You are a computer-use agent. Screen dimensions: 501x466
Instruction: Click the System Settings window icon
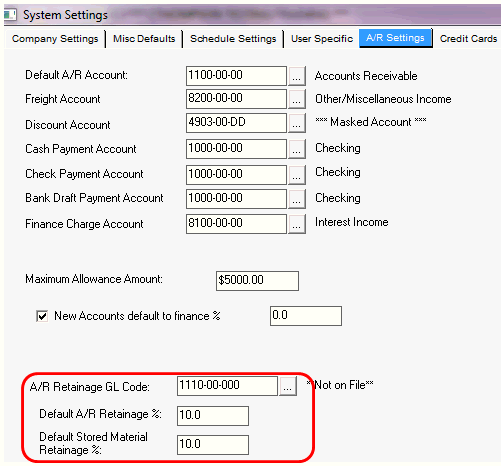[10, 15]
